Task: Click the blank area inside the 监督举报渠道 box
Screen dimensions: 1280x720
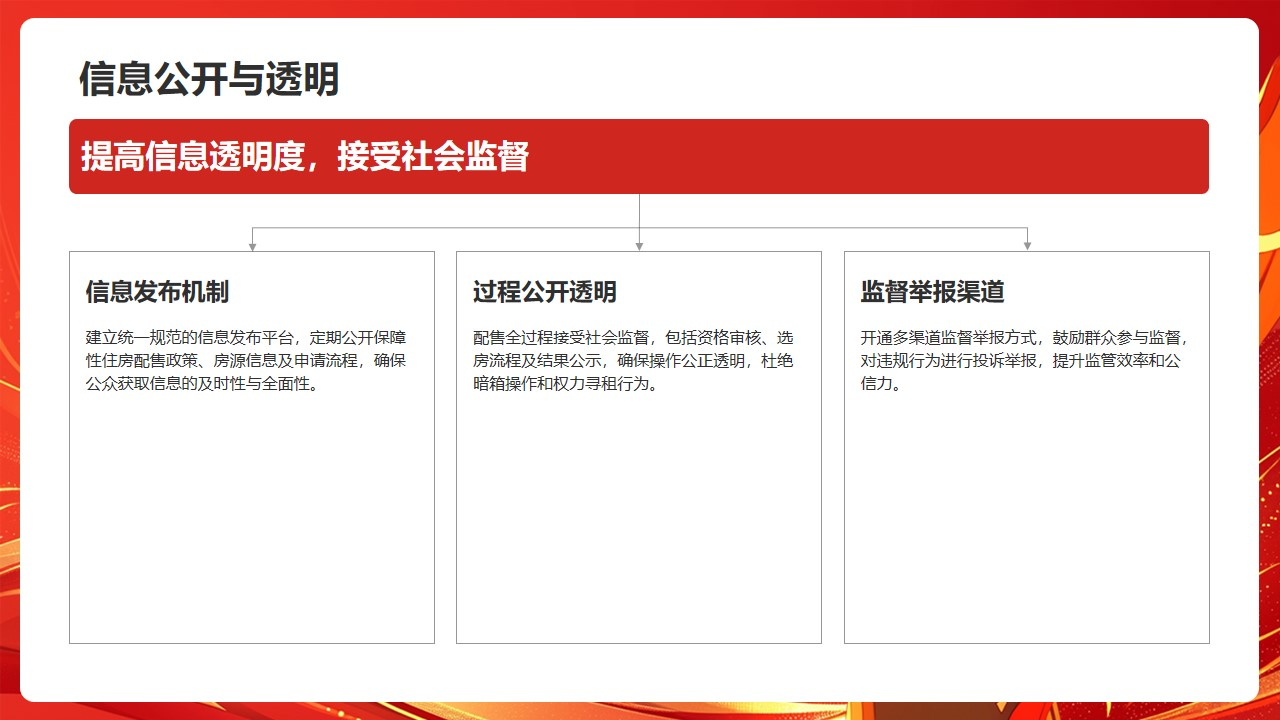Action: click(x=1027, y=520)
